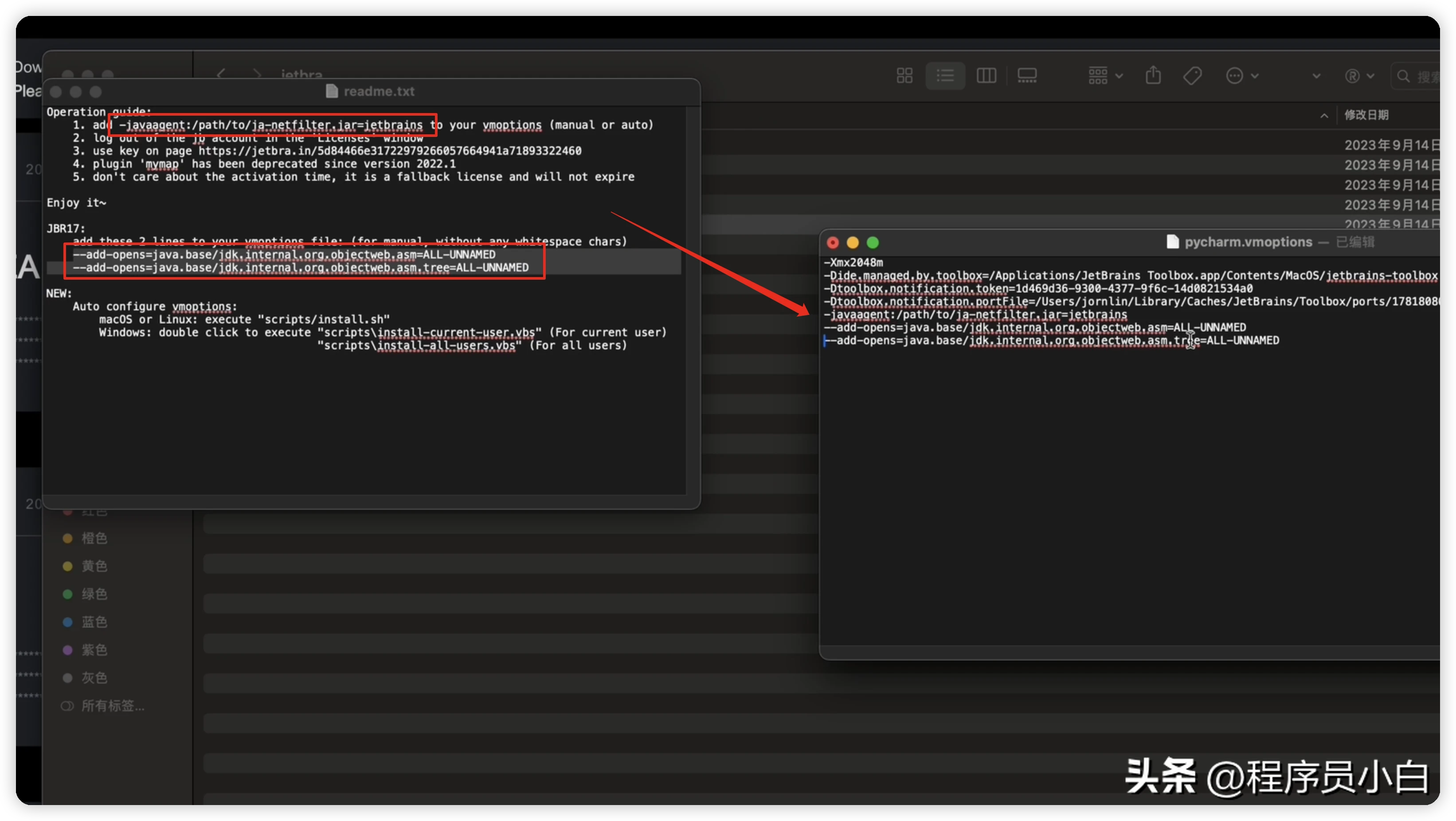1456x821 pixels.
Task: Click the 'Enjoy it~' line
Action: 76,203
